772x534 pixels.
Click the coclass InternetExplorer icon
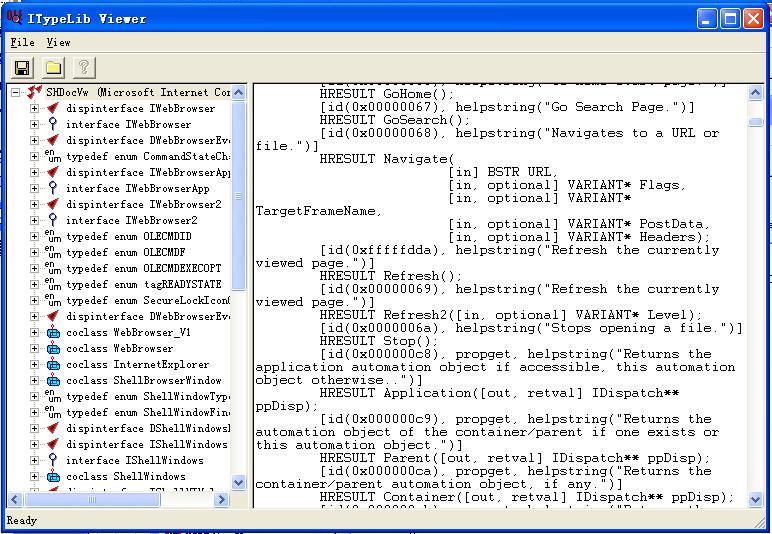tap(53, 365)
